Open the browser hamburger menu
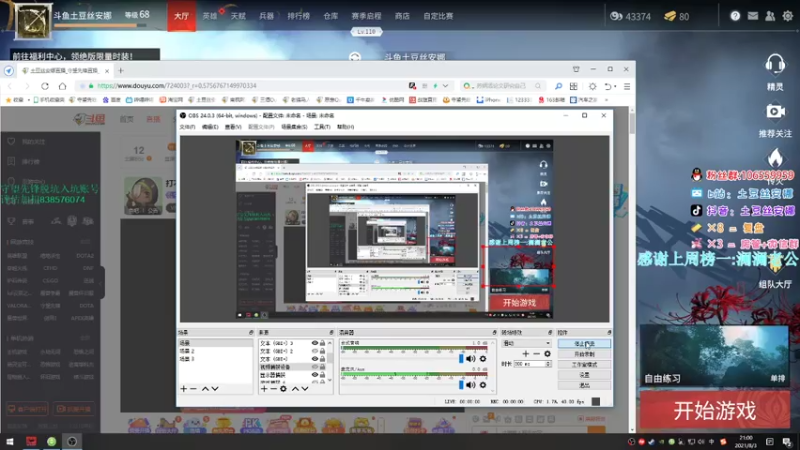The height and width of the screenshot is (450, 800). [x=627, y=86]
